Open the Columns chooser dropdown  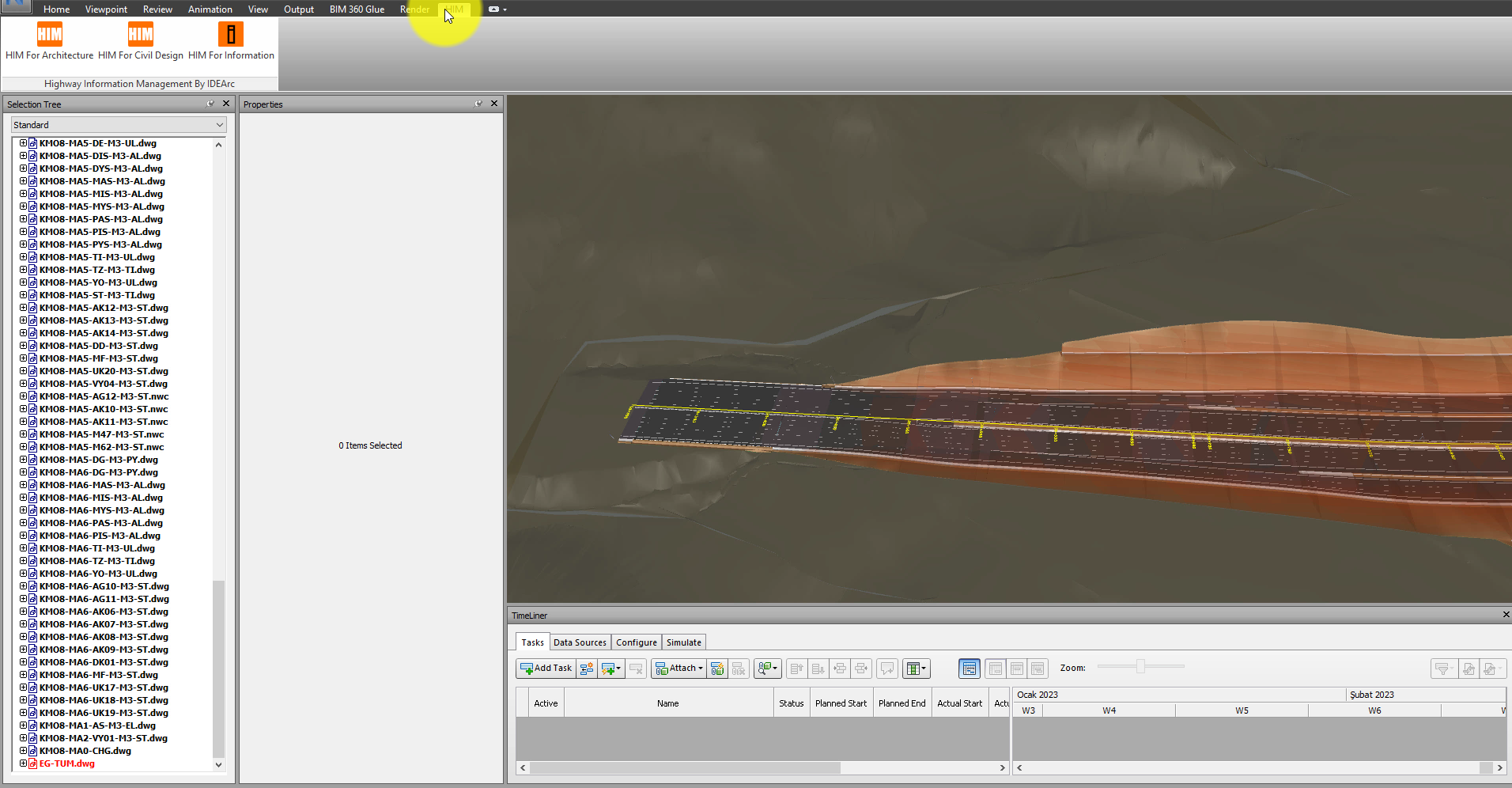[x=924, y=669]
